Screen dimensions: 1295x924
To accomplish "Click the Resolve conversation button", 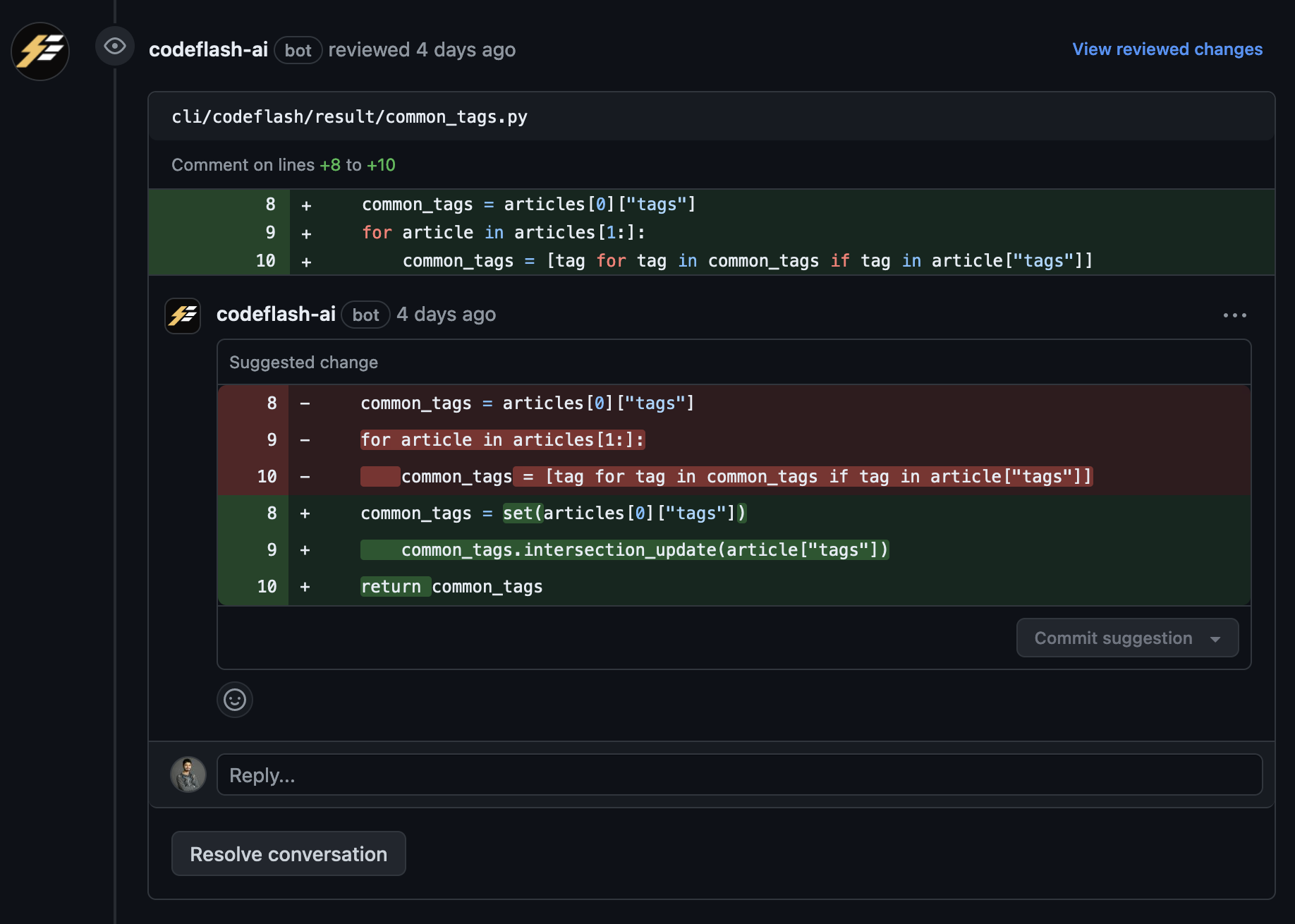I will (x=288, y=853).
